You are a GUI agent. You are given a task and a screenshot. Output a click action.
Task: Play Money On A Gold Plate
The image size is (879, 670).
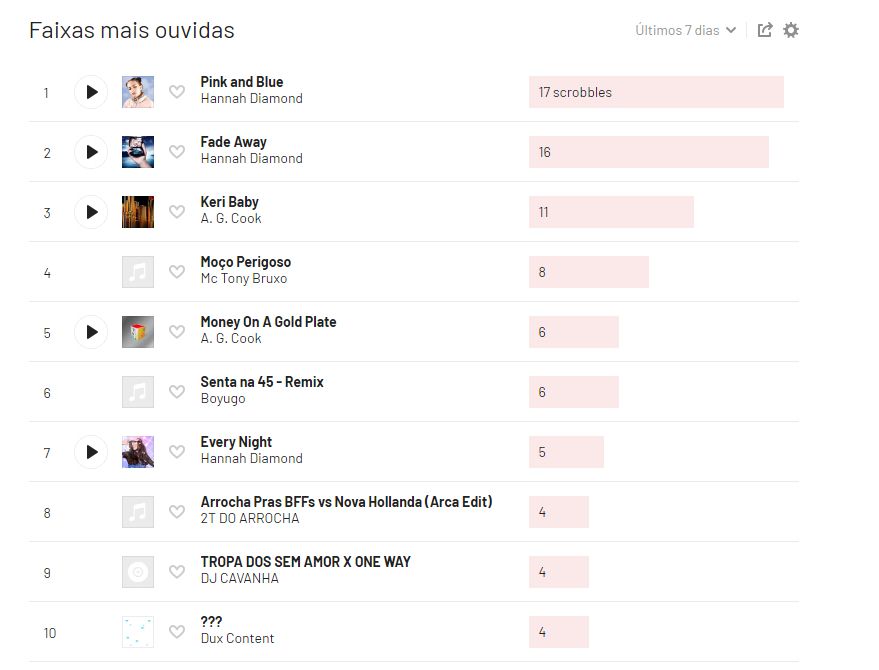click(91, 332)
